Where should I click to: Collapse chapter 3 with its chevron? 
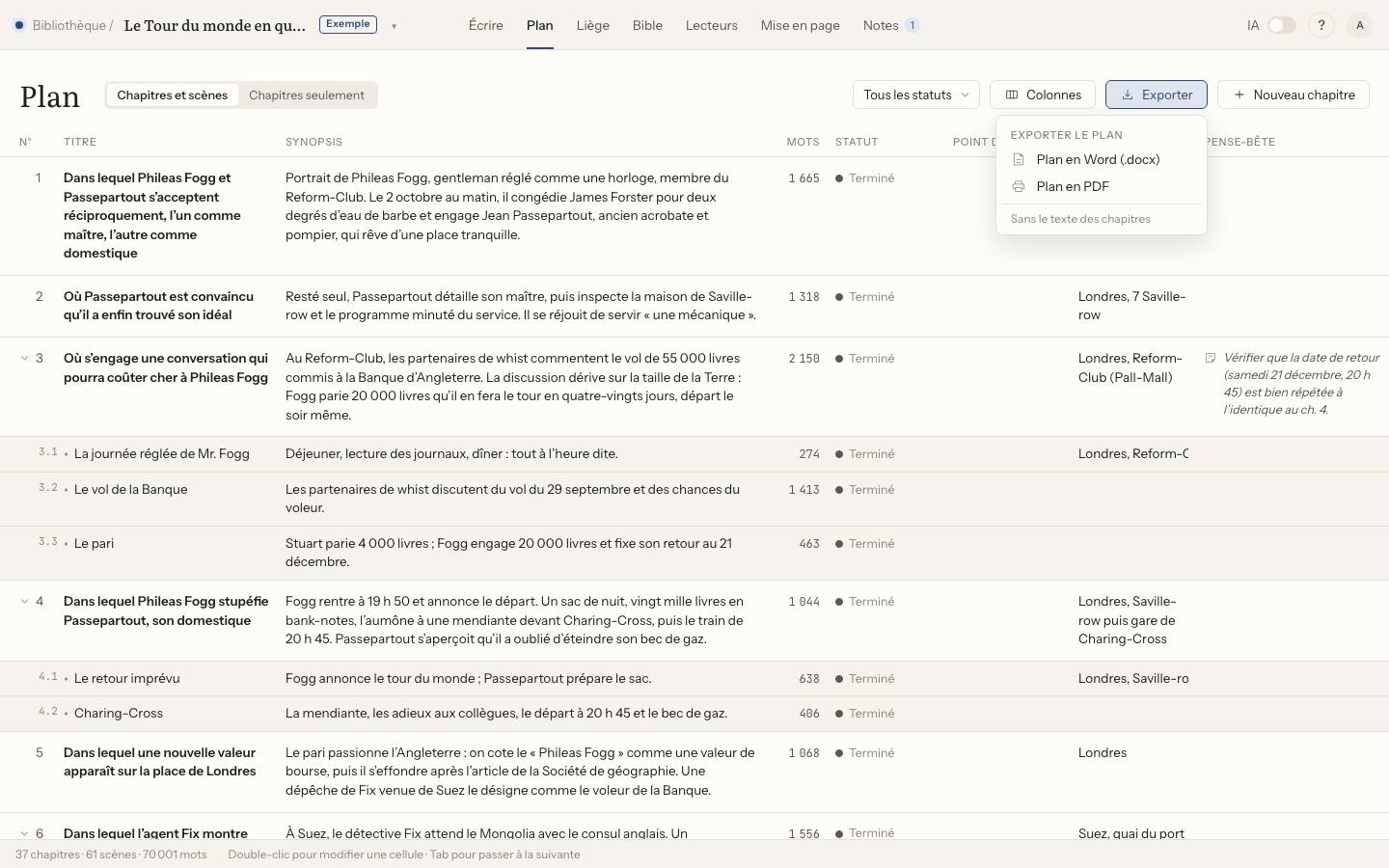[24, 359]
